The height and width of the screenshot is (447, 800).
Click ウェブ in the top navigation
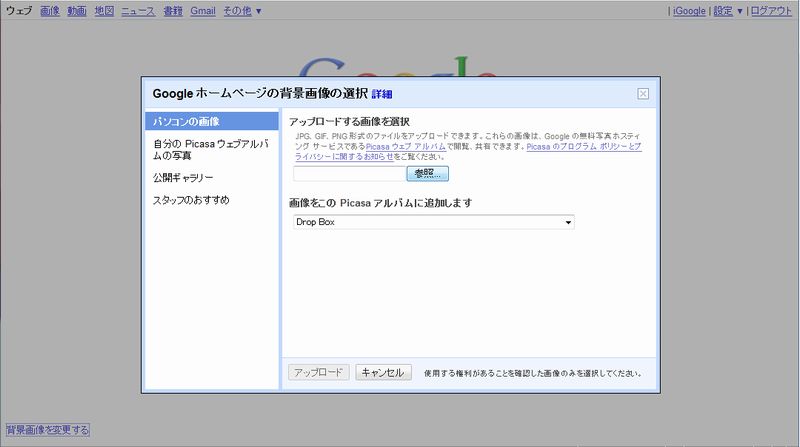tap(19, 11)
